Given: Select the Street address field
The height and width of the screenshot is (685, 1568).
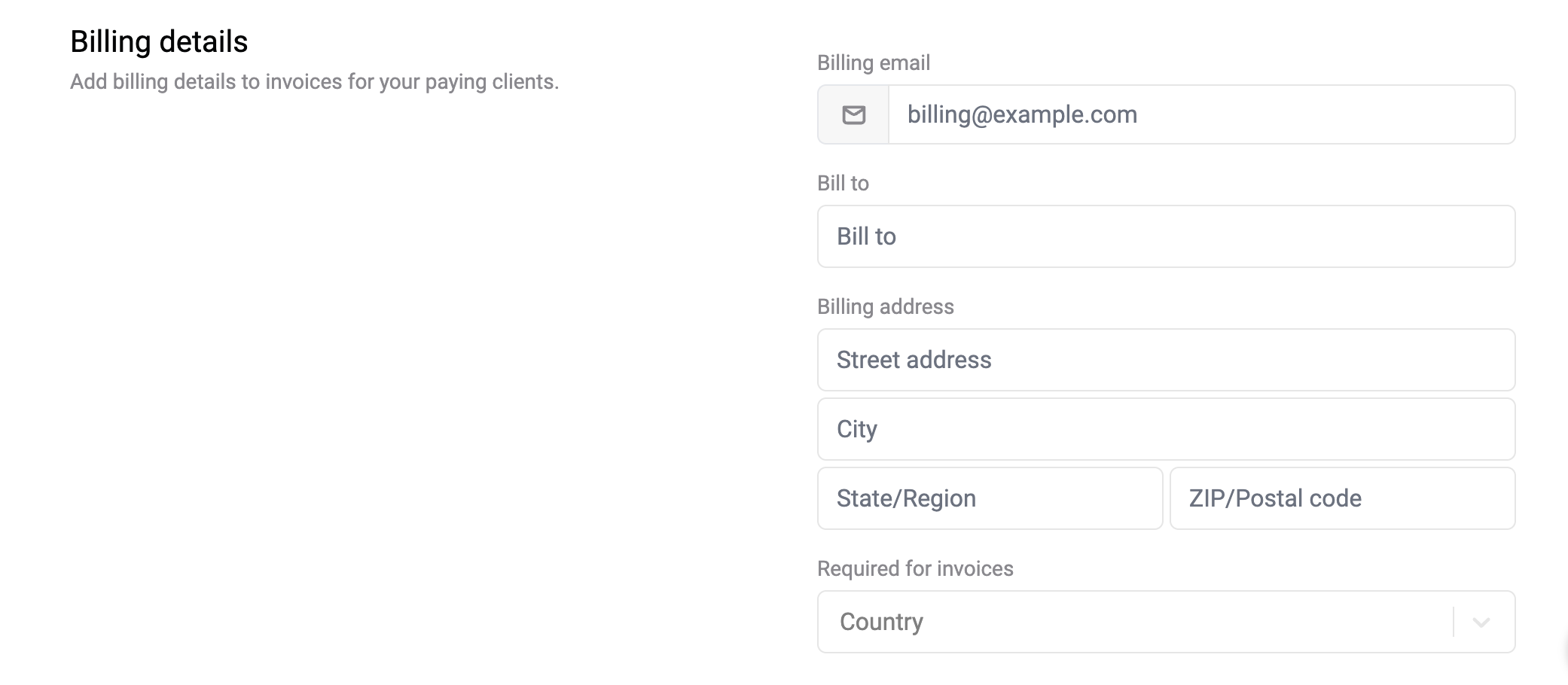Looking at the screenshot, I should pos(1166,360).
